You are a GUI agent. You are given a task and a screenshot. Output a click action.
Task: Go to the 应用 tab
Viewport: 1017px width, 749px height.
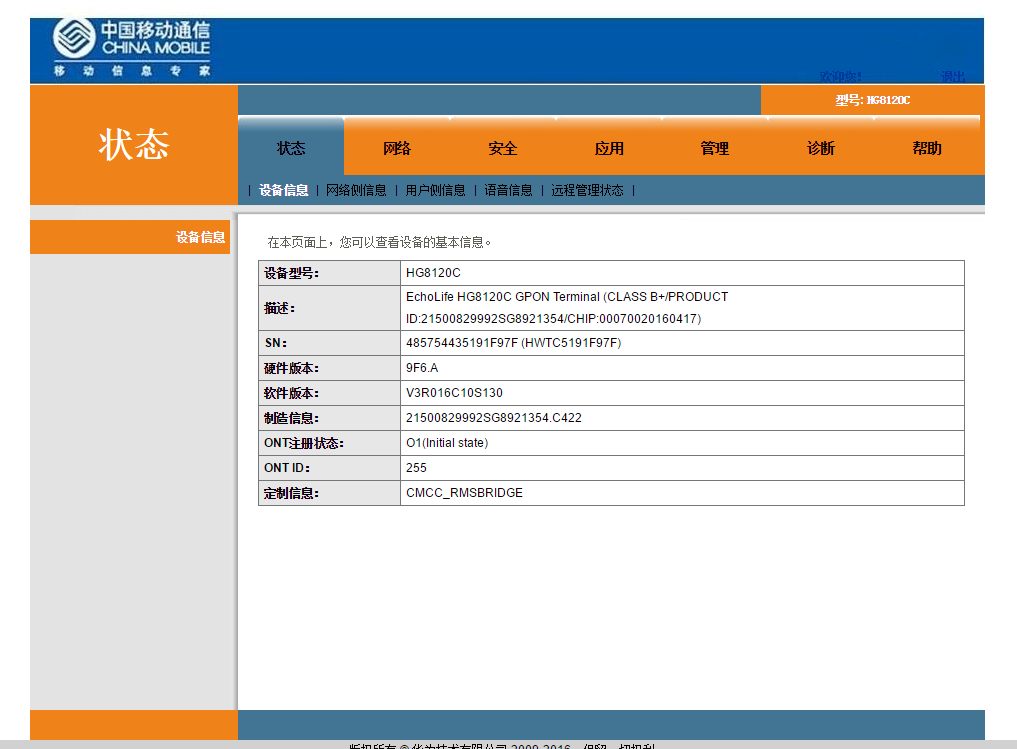(609, 148)
